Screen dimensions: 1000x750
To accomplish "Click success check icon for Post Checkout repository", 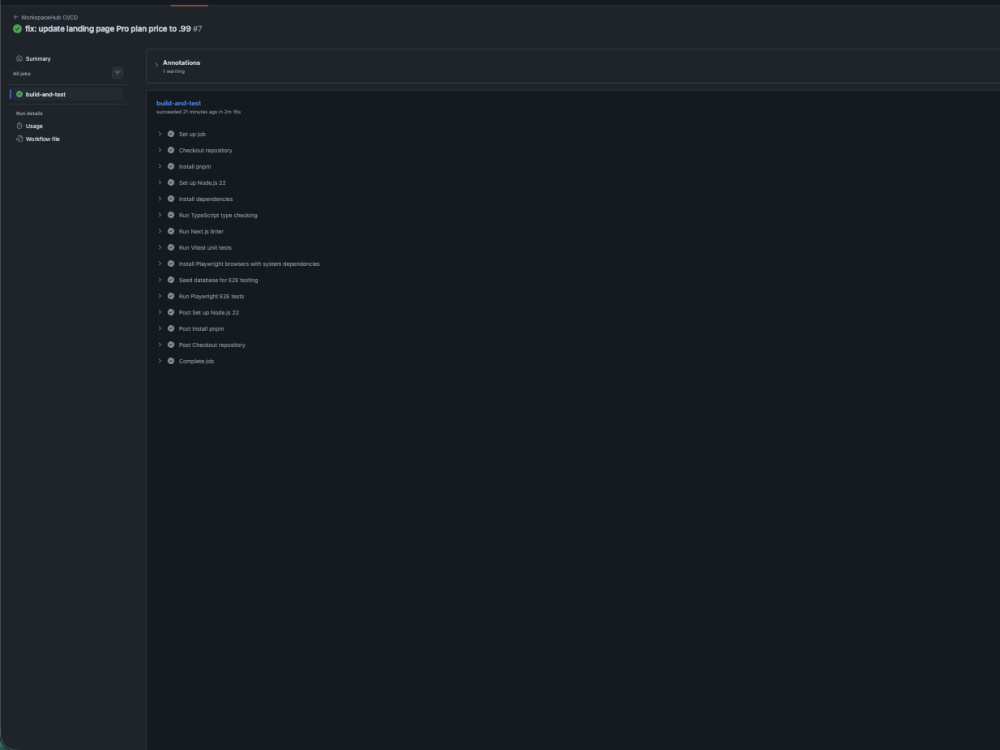I will tap(171, 345).
